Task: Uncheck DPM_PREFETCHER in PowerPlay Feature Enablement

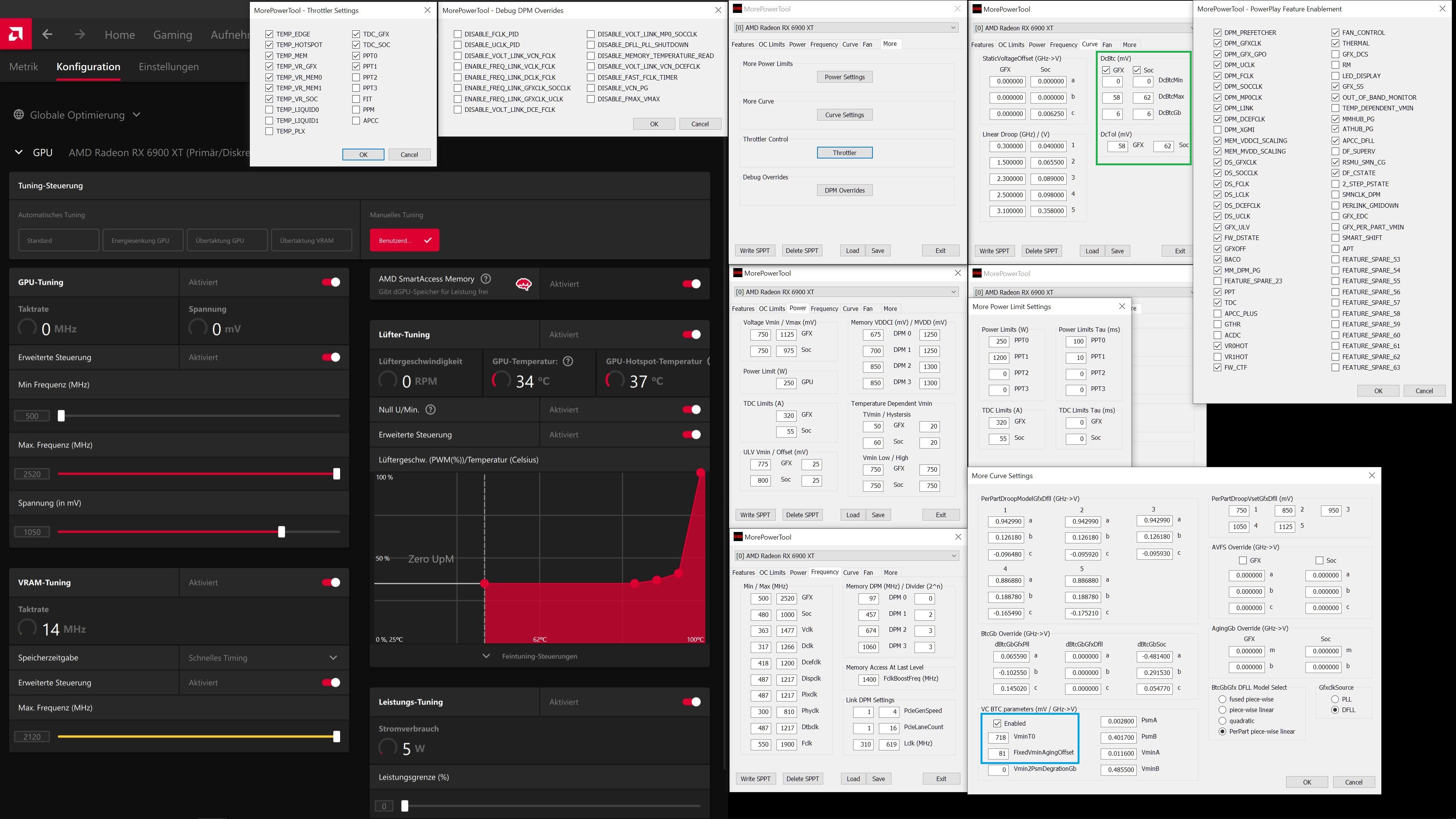Action: pos(1218,32)
